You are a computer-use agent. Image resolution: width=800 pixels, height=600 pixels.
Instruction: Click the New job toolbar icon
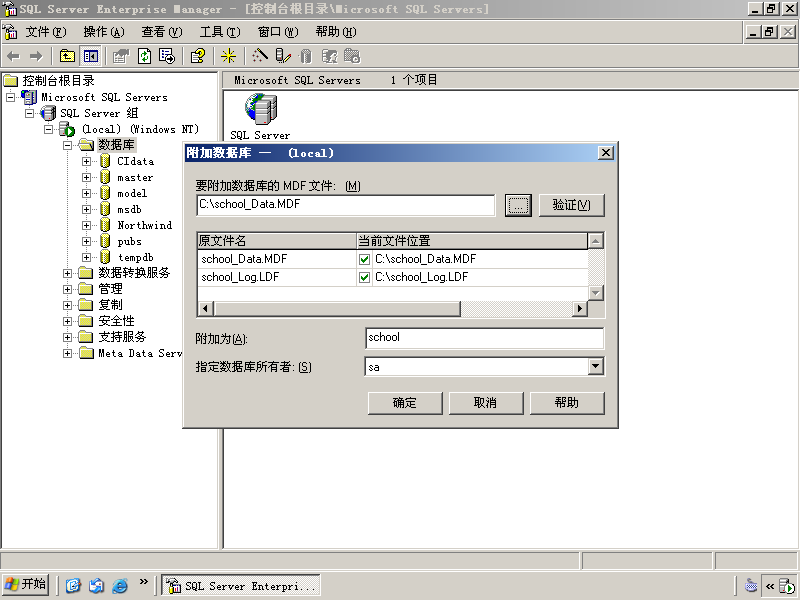(x=352, y=56)
